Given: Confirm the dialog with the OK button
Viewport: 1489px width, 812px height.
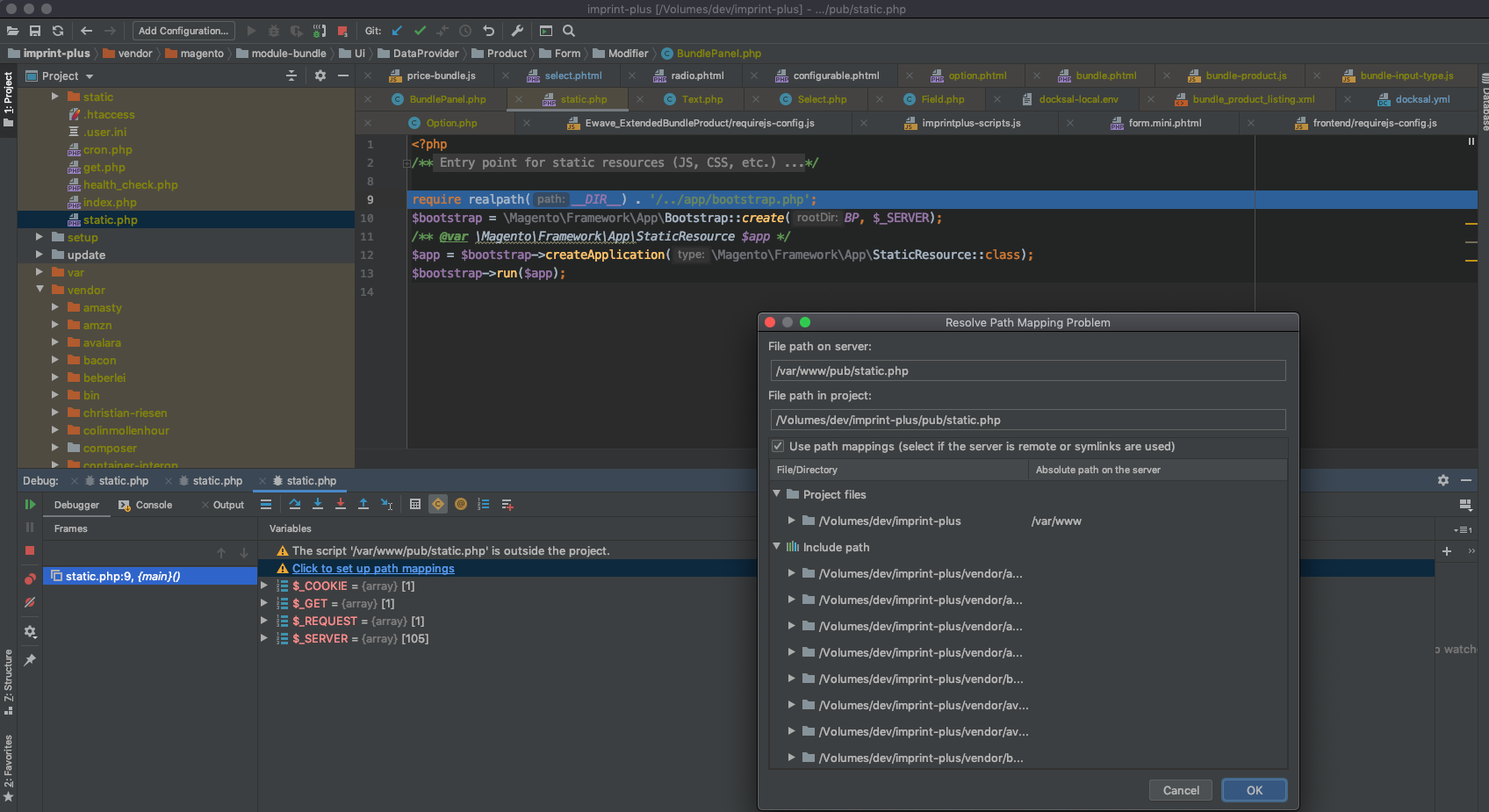Looking at the screenshot, I should (1254, 789).
